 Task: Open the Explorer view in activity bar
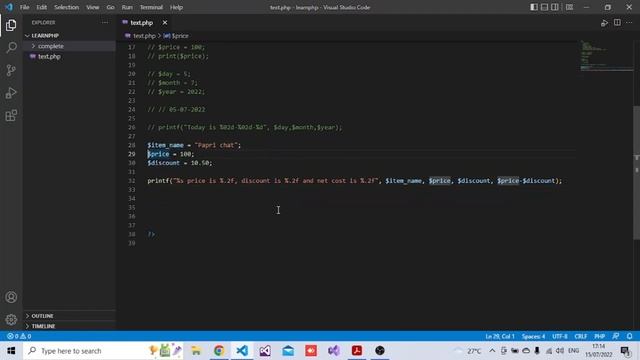point(11,25)
